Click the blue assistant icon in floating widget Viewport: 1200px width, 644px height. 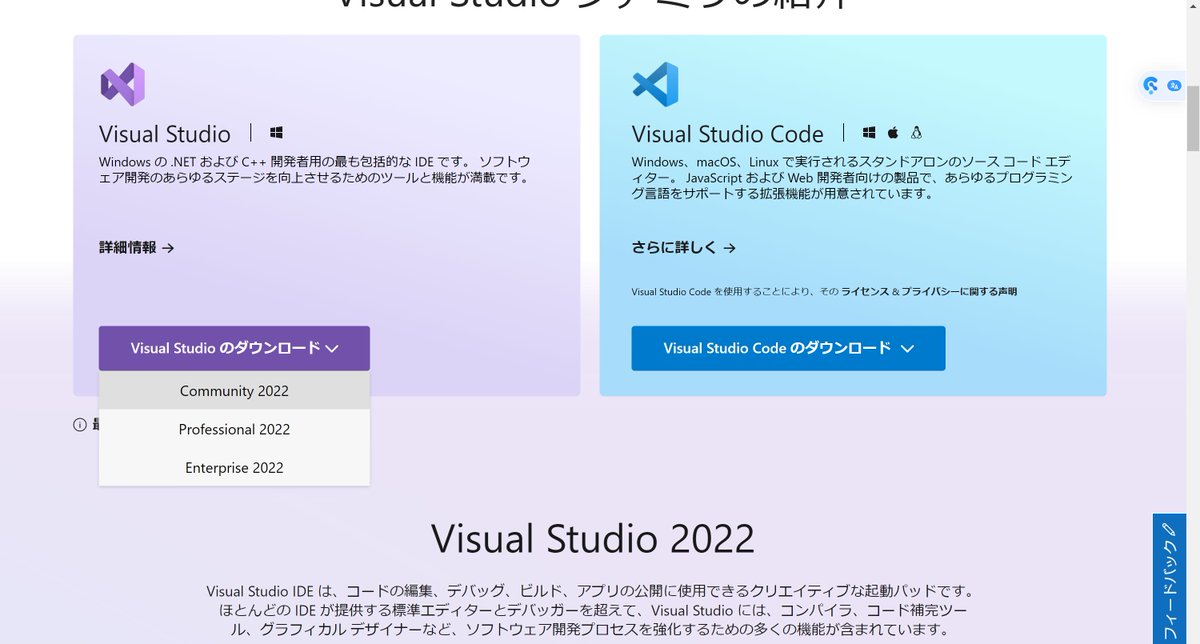(x=1152, y=86)
